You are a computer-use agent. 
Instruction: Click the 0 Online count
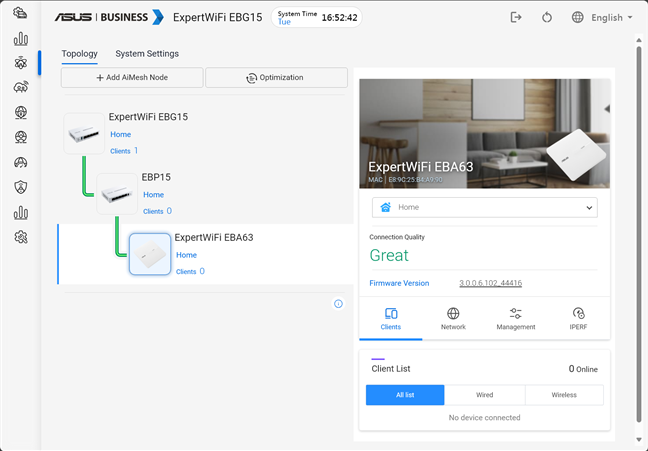tap(583, 369)
